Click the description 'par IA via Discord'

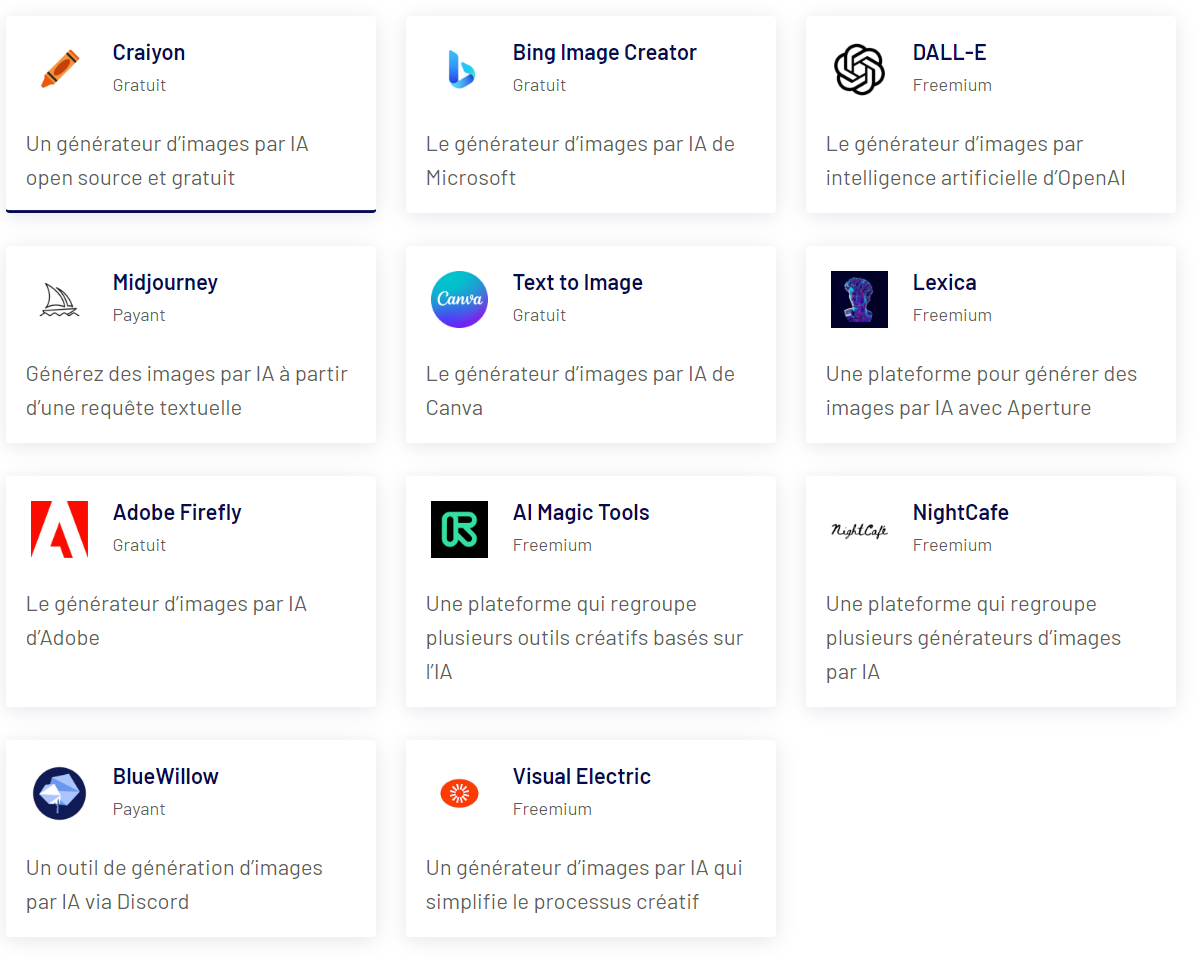click(x=107, y=902)
